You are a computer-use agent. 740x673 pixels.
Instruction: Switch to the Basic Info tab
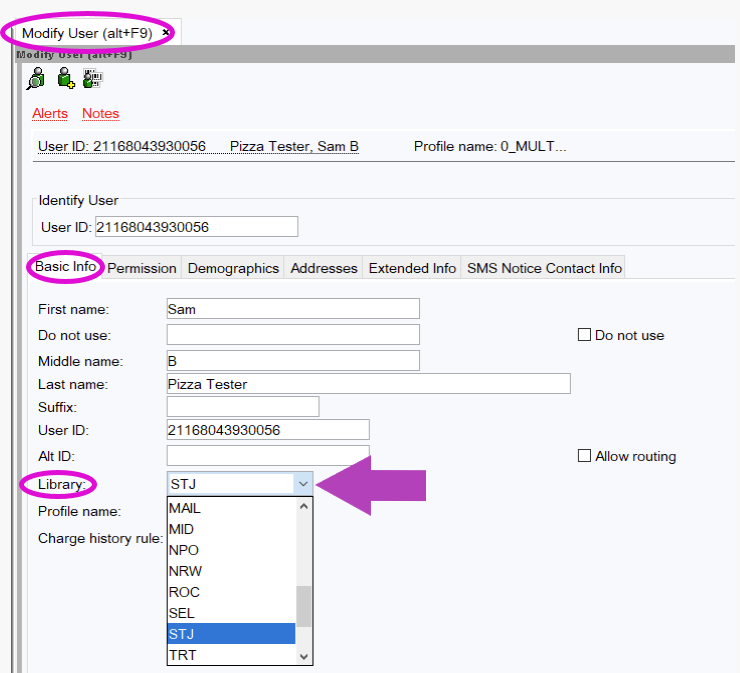(66, 267)
